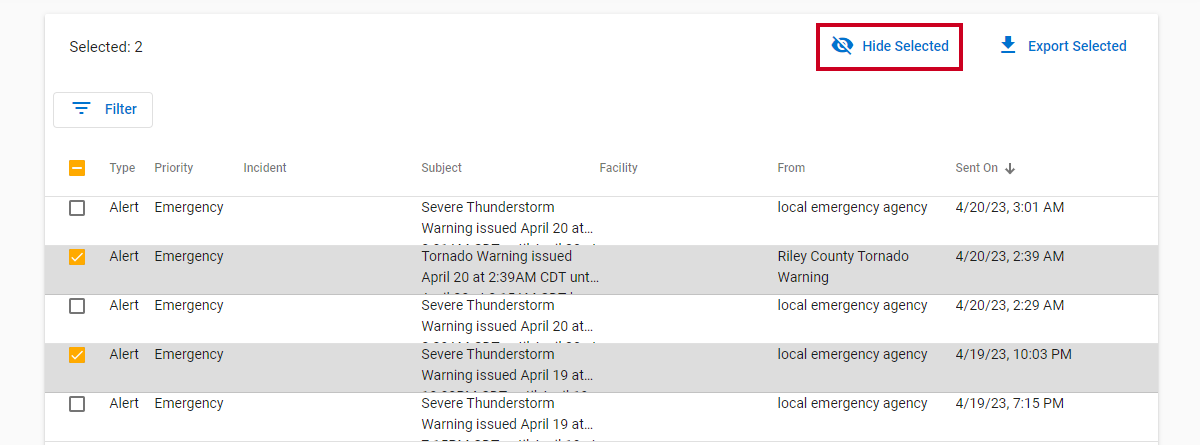Click the crossed-out eye Hide Selected icon

coord(842,46)
